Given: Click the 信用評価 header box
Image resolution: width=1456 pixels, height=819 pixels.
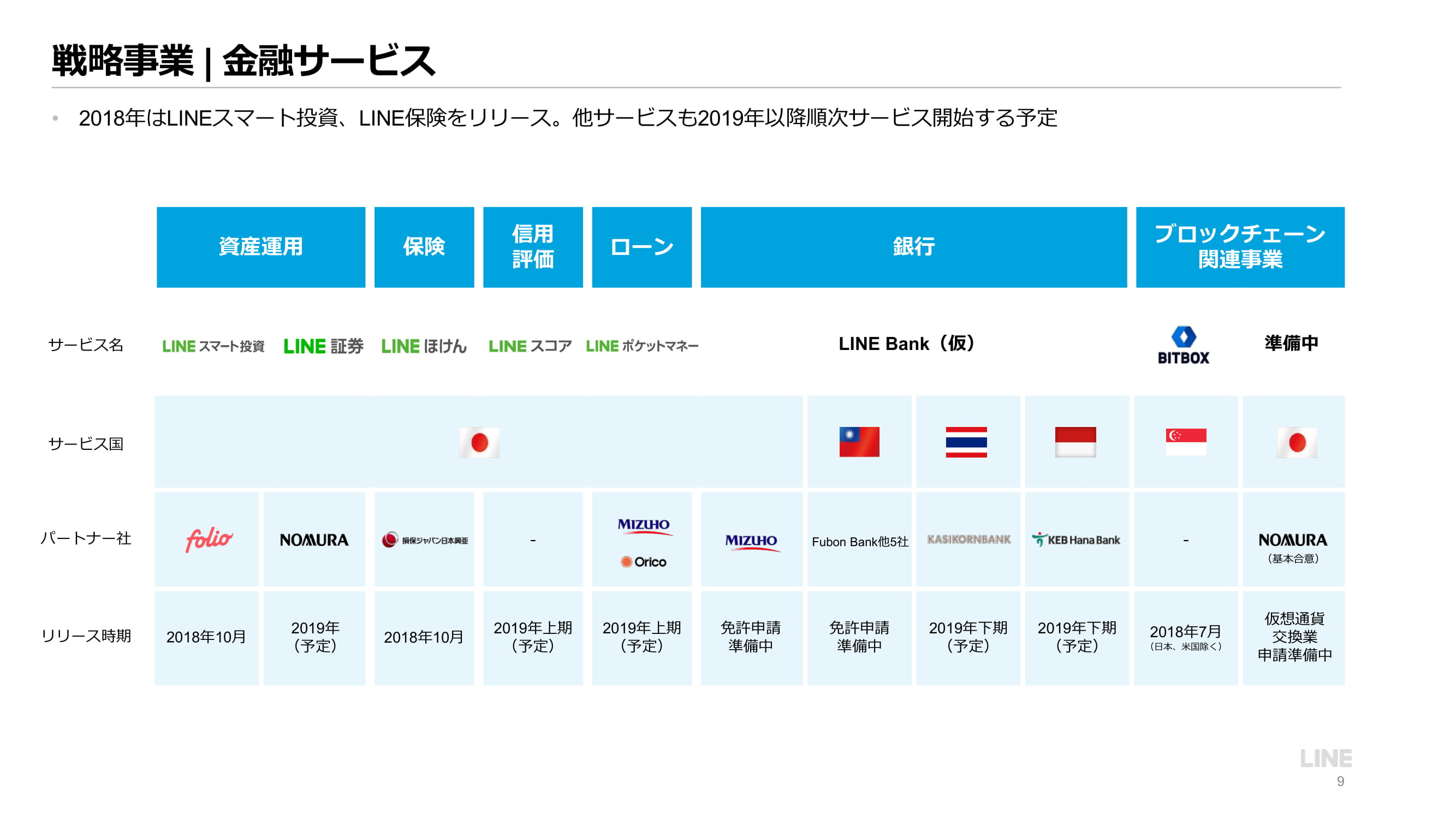Looking at the screenshot, I should 532,247.
